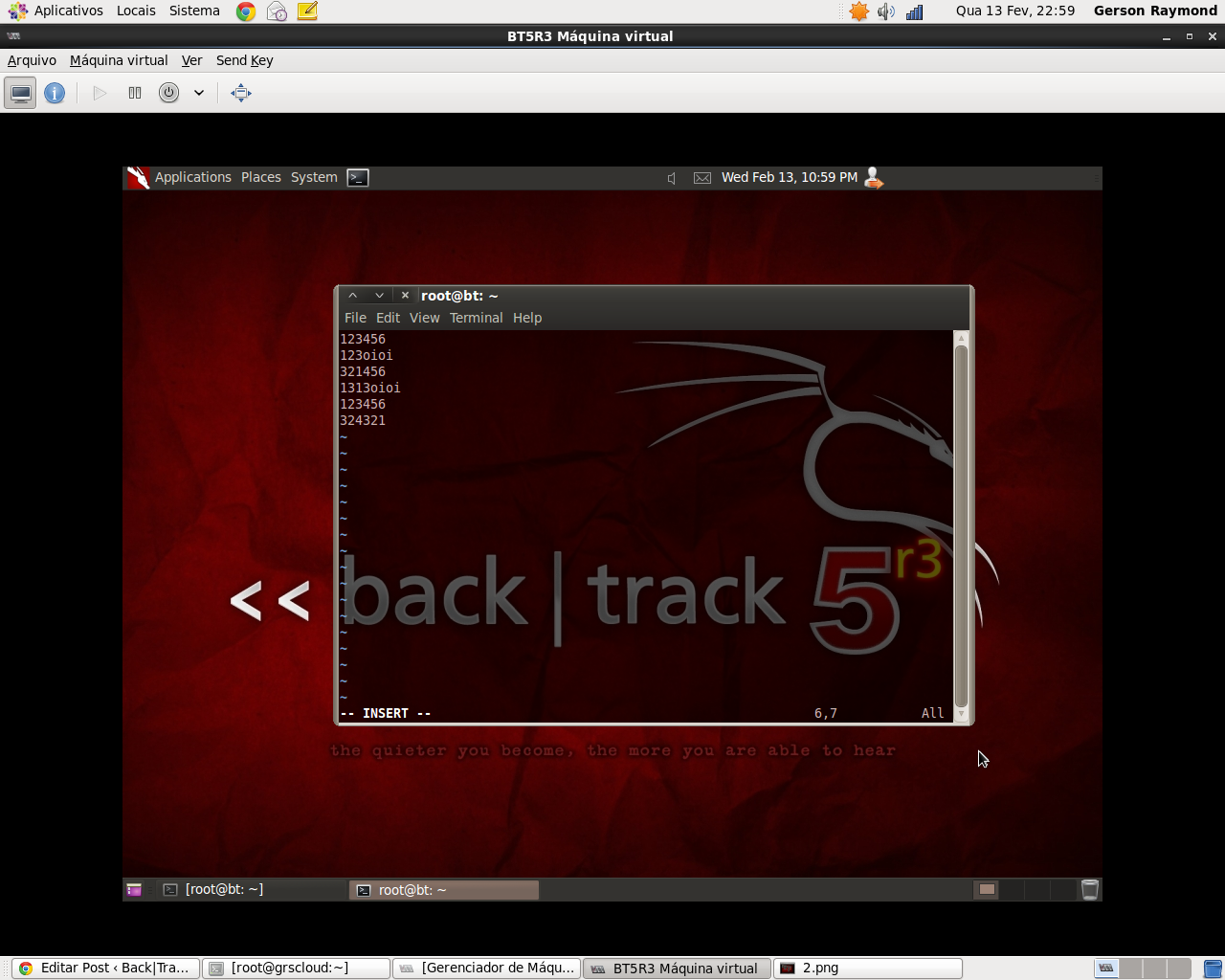The width and height of the screenshot is (1225, 980).
Task: Open the Terminal menu in terminal window
Action: [476, 318]
